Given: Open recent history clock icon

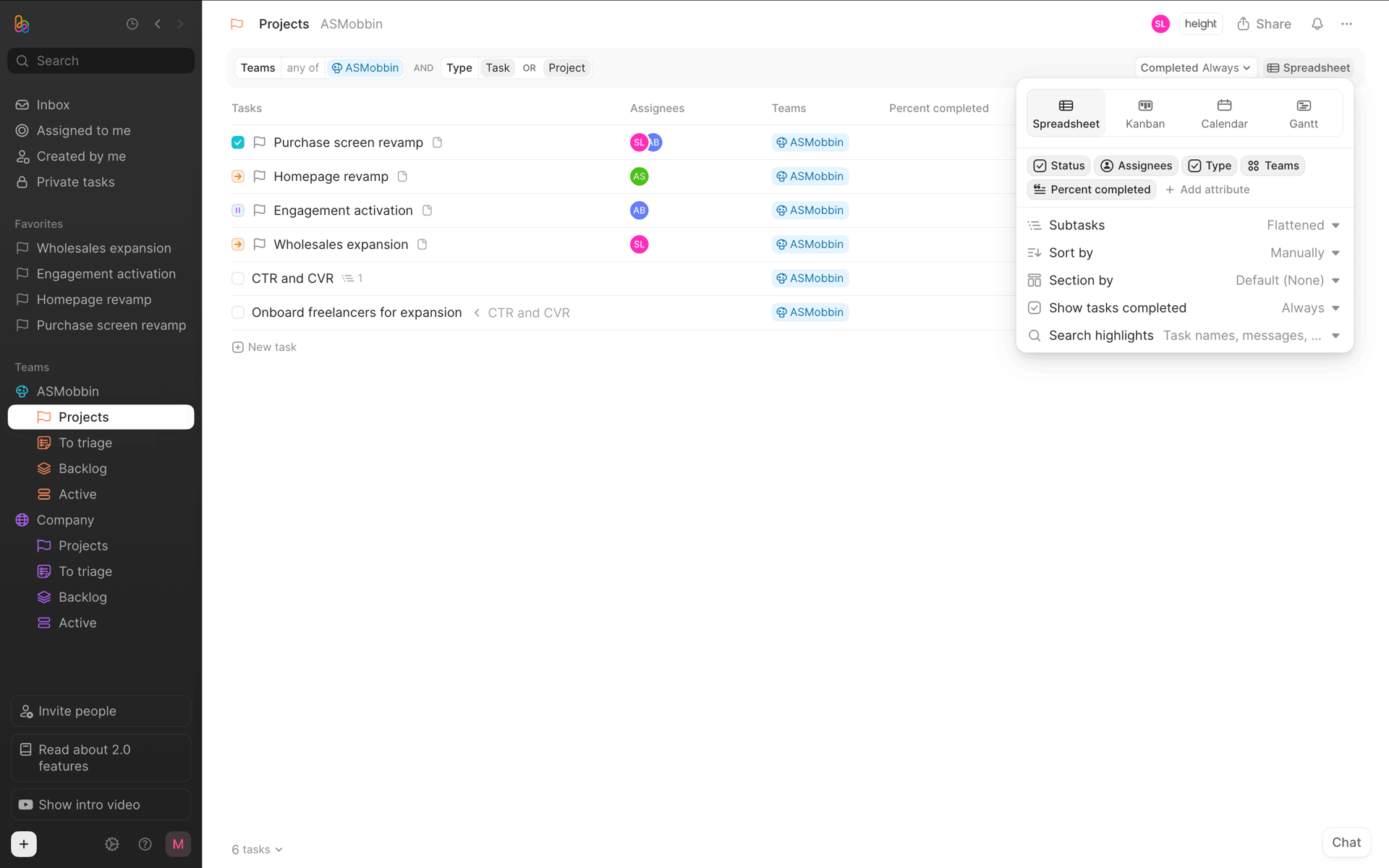Looking at the screenshot, I should [132, 24].
